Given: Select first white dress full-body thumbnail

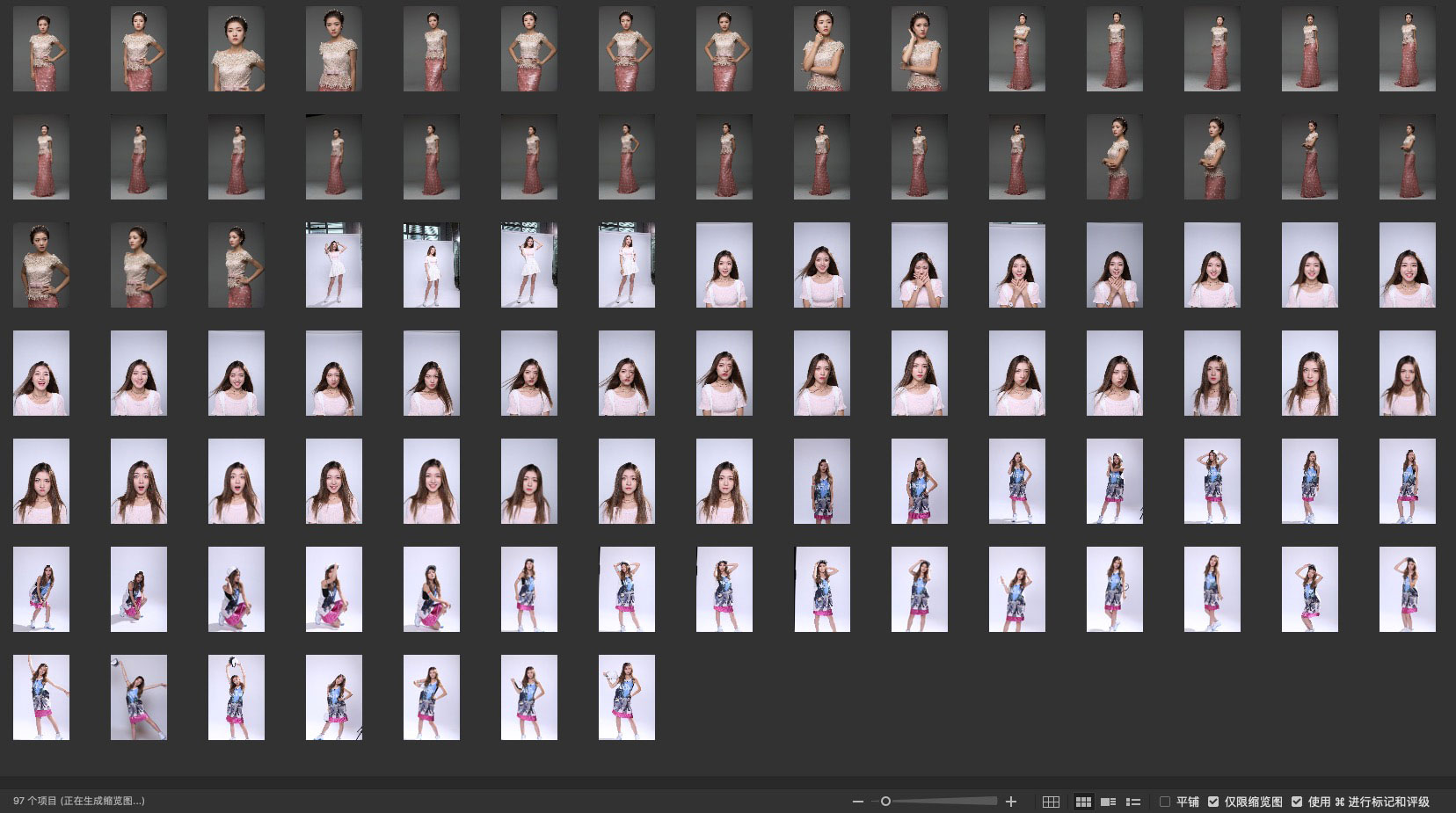Looking at the screenshot, I should (x=333, y=265).
